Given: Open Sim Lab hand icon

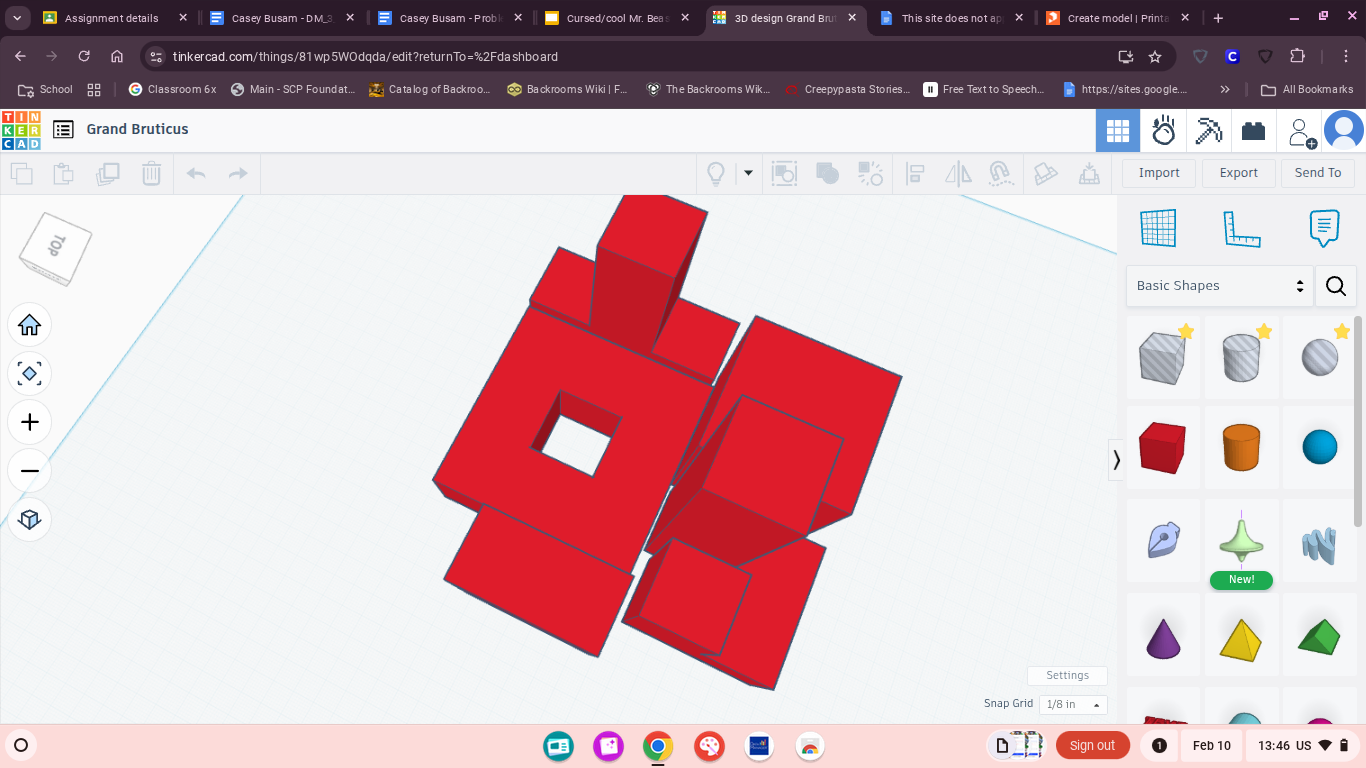Looking at the screenshot, I should click(x=1163, y=131).
